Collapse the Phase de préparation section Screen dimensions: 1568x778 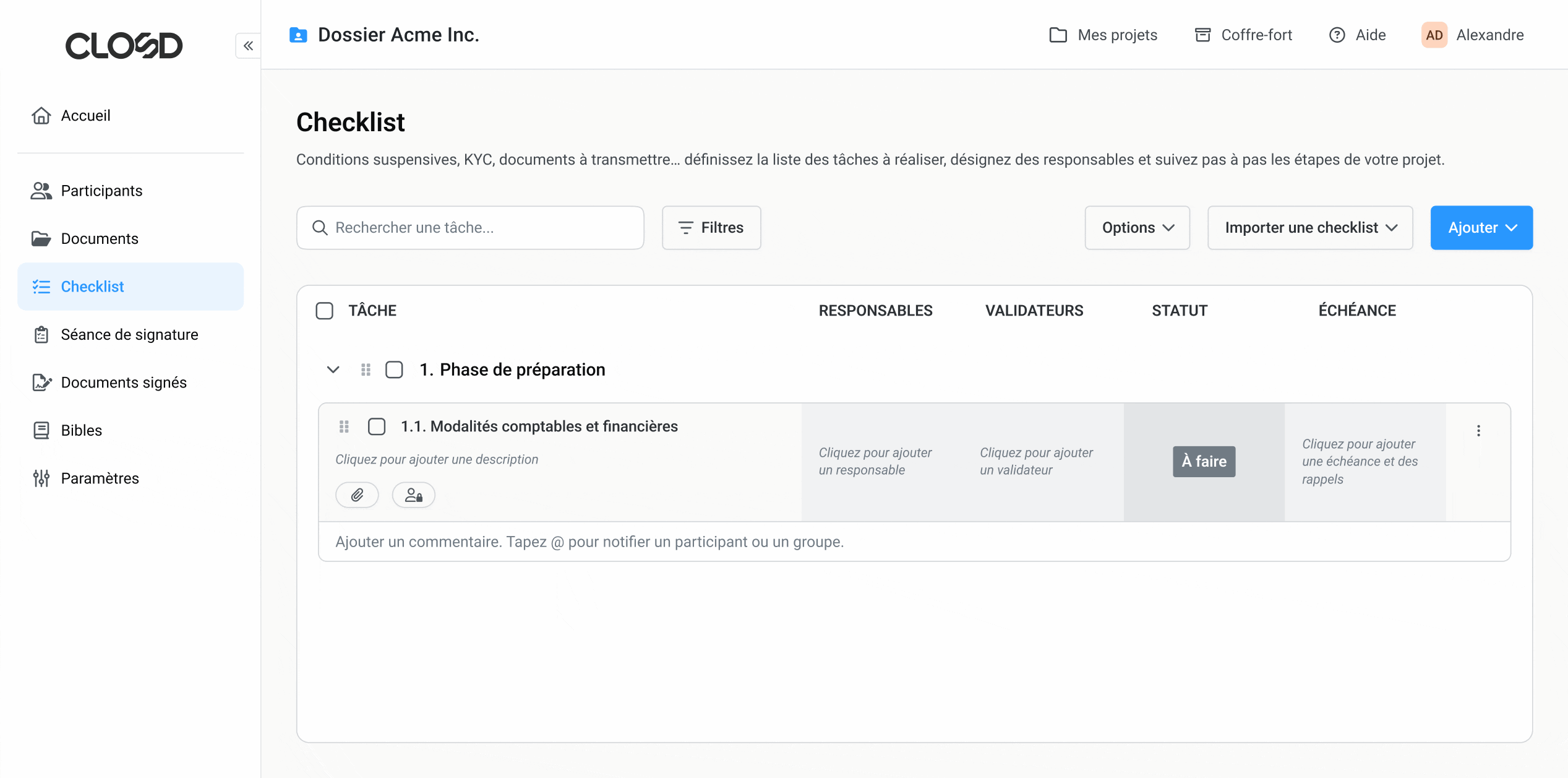point(333,370)
